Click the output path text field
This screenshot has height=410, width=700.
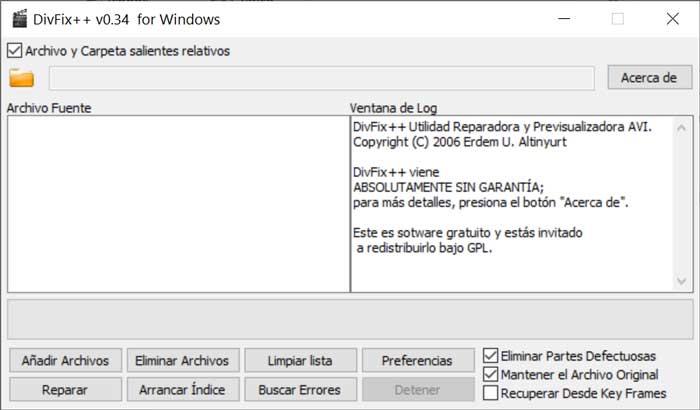[x=321, y=78]
